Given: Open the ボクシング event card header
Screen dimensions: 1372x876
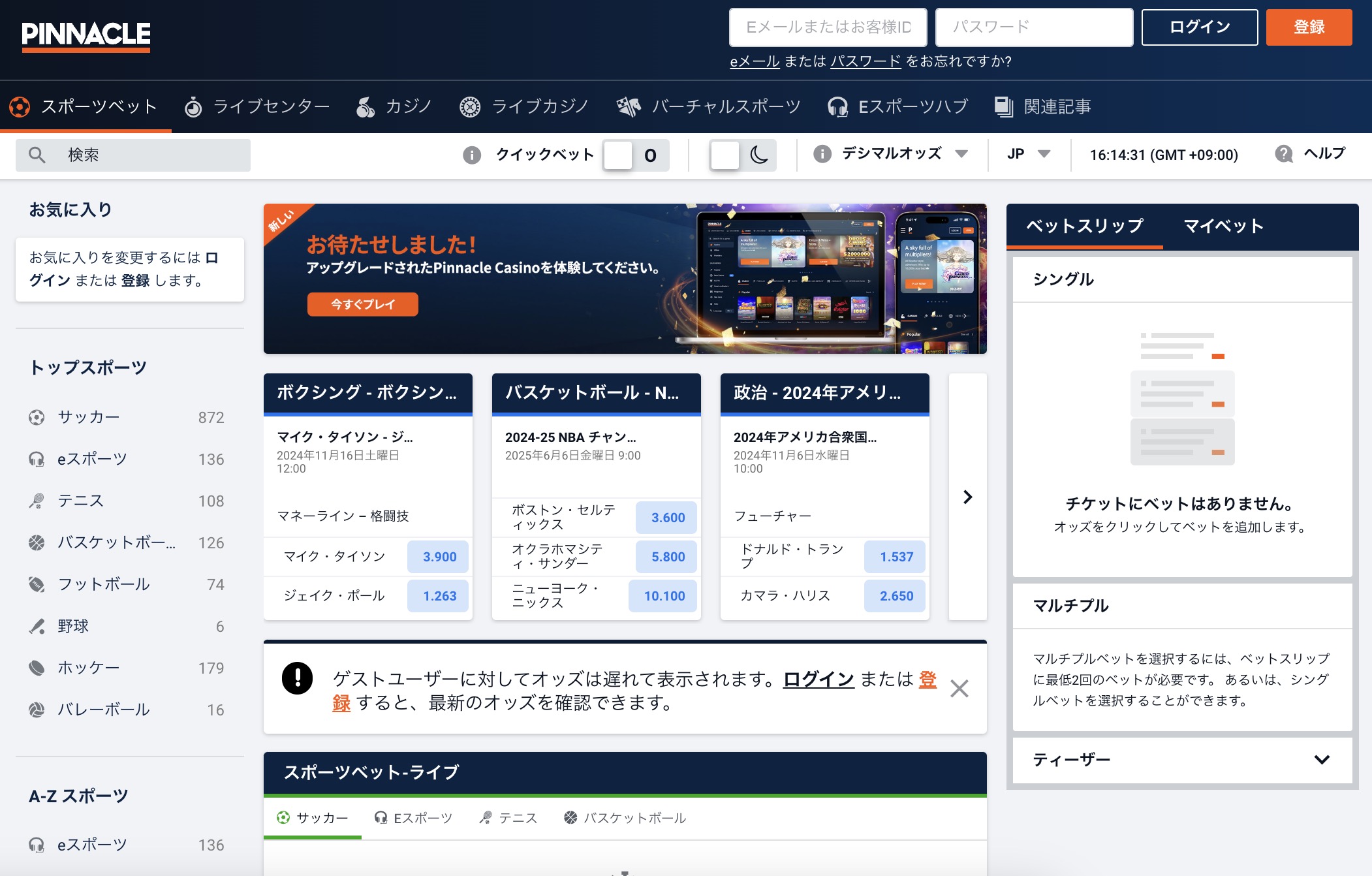Looking at the screenshot, I should 368,393.
